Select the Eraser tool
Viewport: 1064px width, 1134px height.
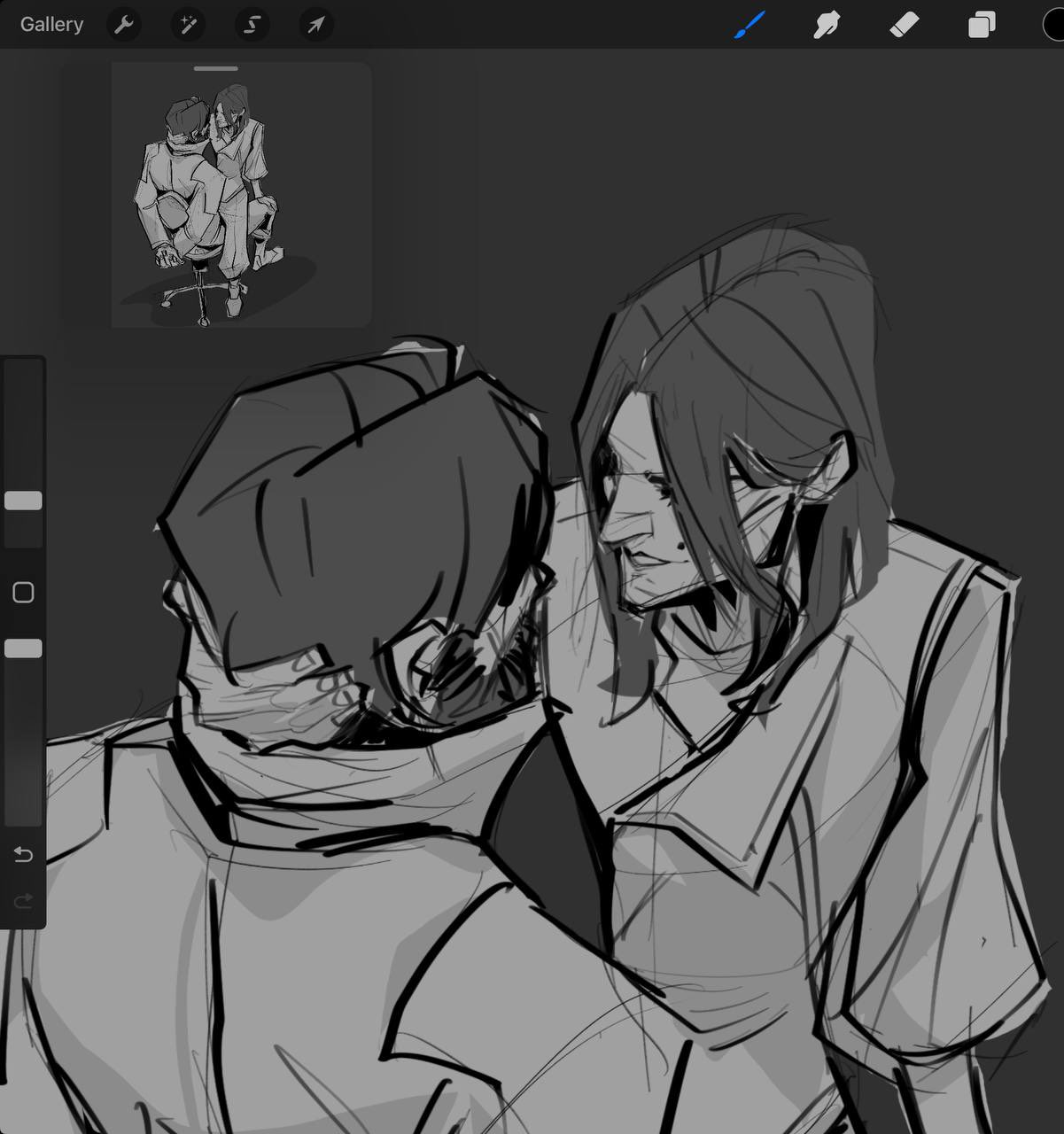905,25
